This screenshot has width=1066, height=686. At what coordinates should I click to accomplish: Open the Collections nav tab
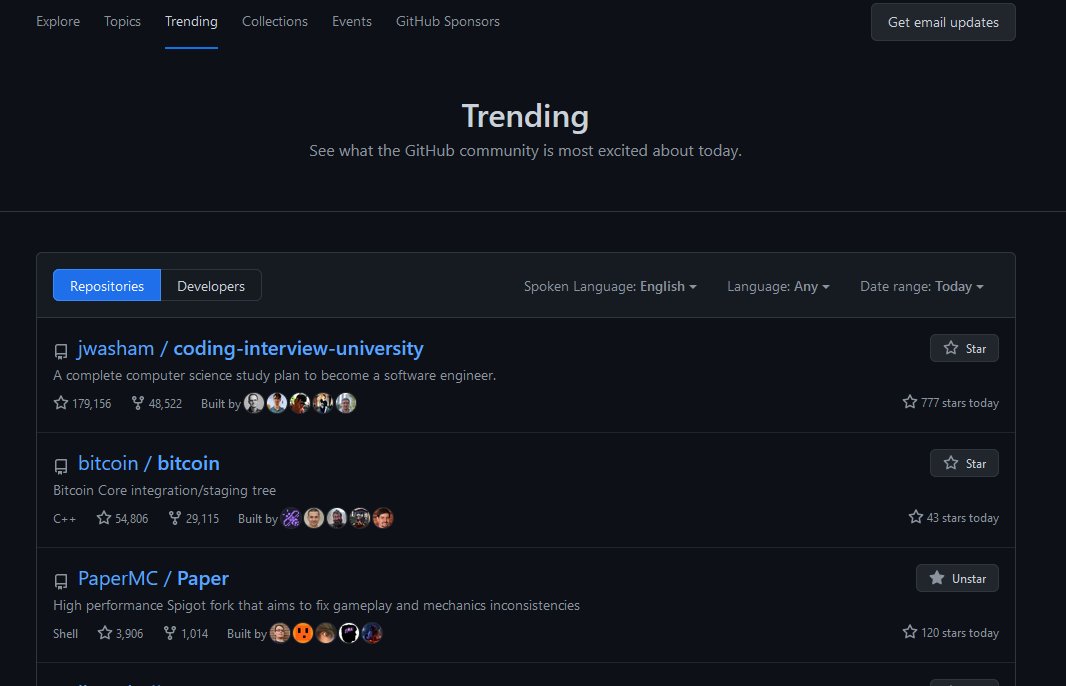[x=275, y=21]
